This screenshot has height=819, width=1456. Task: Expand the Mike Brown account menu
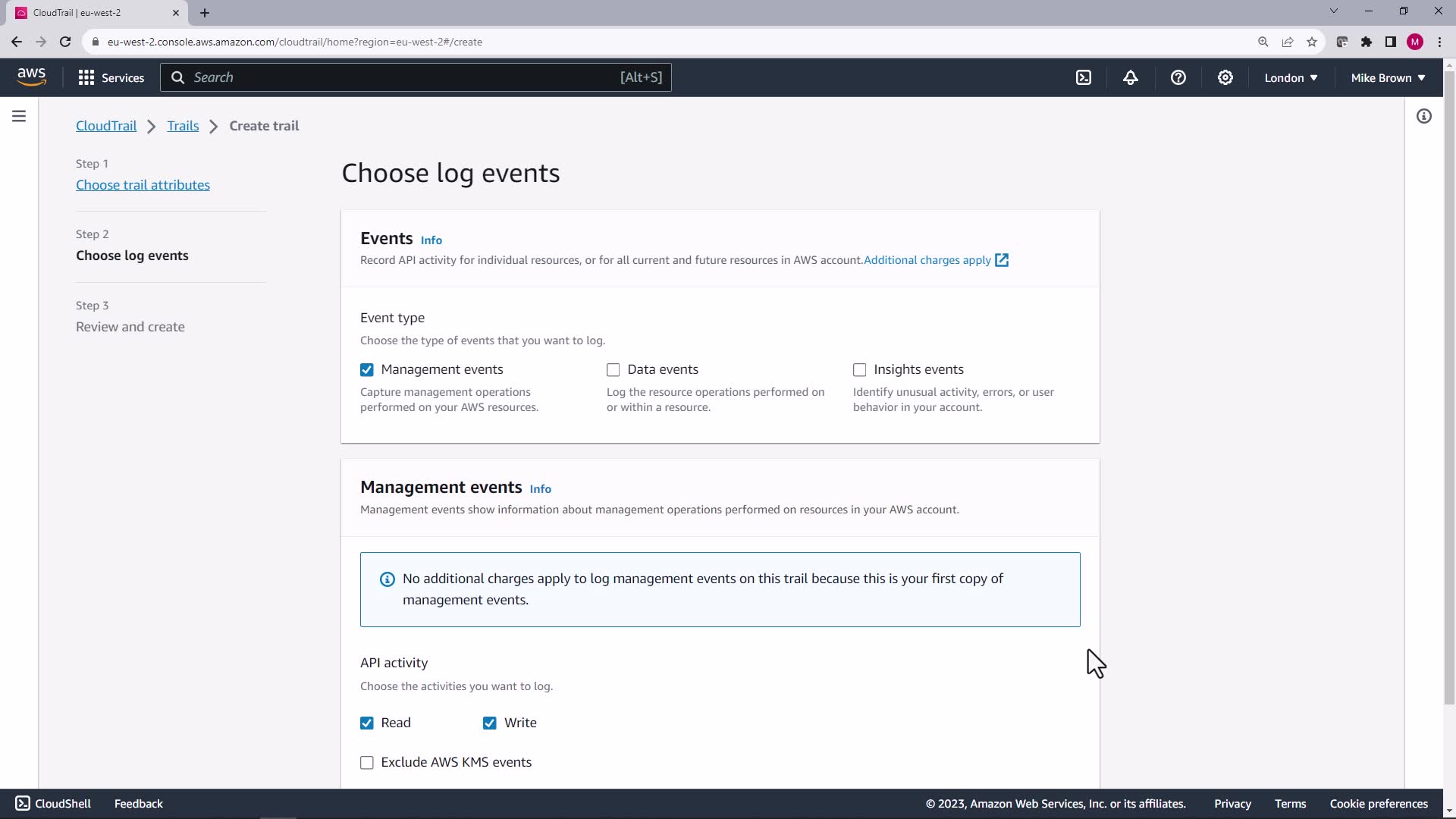point(1387,77)
